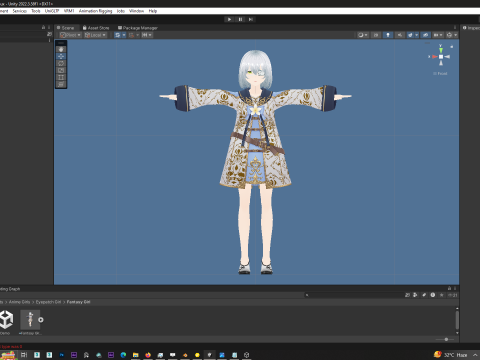This screenshot has width=480, height=360.
Task: Open the UniGLTF menu
Action: (x=52, y=11)
